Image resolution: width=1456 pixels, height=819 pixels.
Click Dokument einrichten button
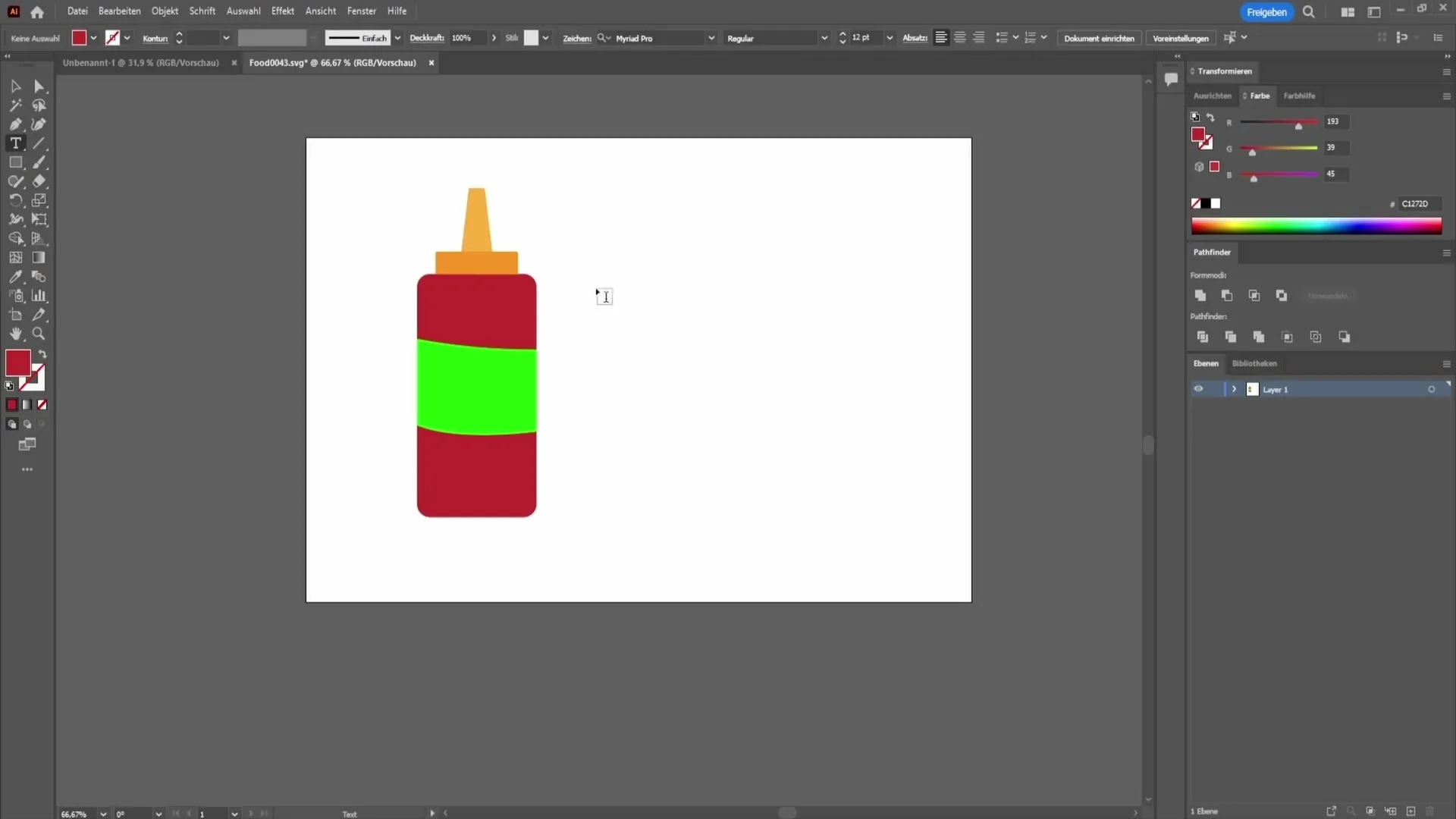tap(1099, 38)
